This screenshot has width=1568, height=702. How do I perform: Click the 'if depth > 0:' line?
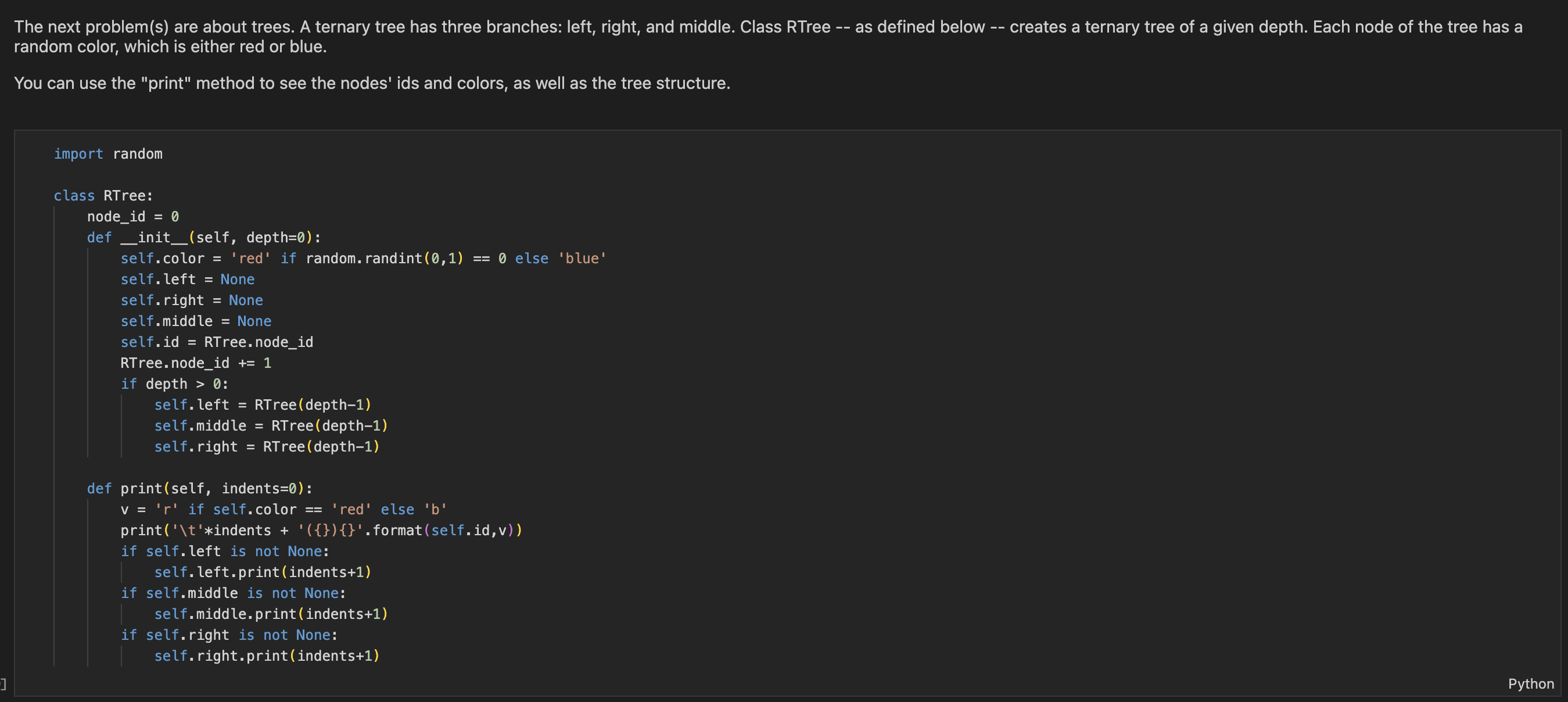[x=174, y=384]
